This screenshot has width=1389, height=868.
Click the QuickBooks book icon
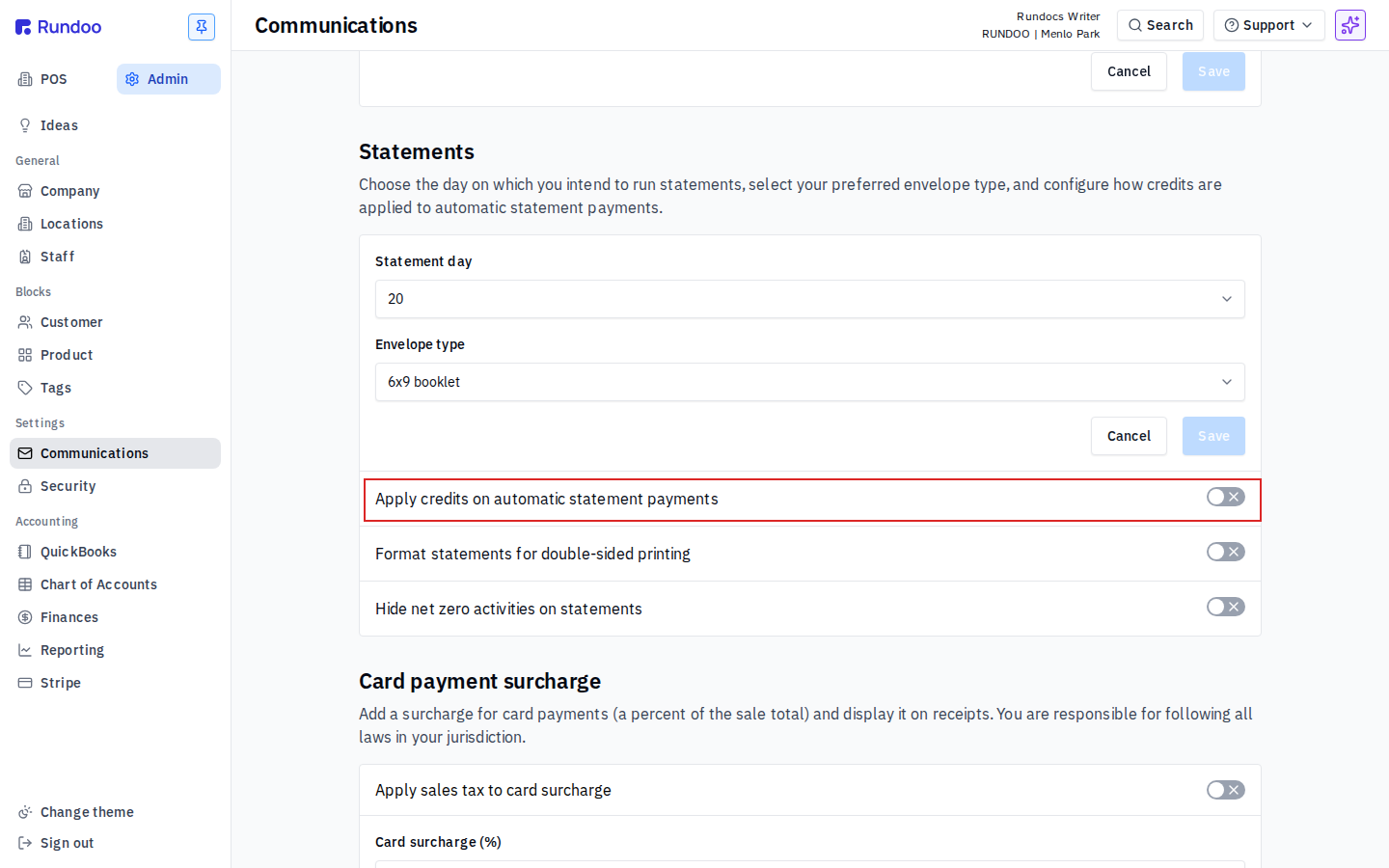click(x=25, y=552)
